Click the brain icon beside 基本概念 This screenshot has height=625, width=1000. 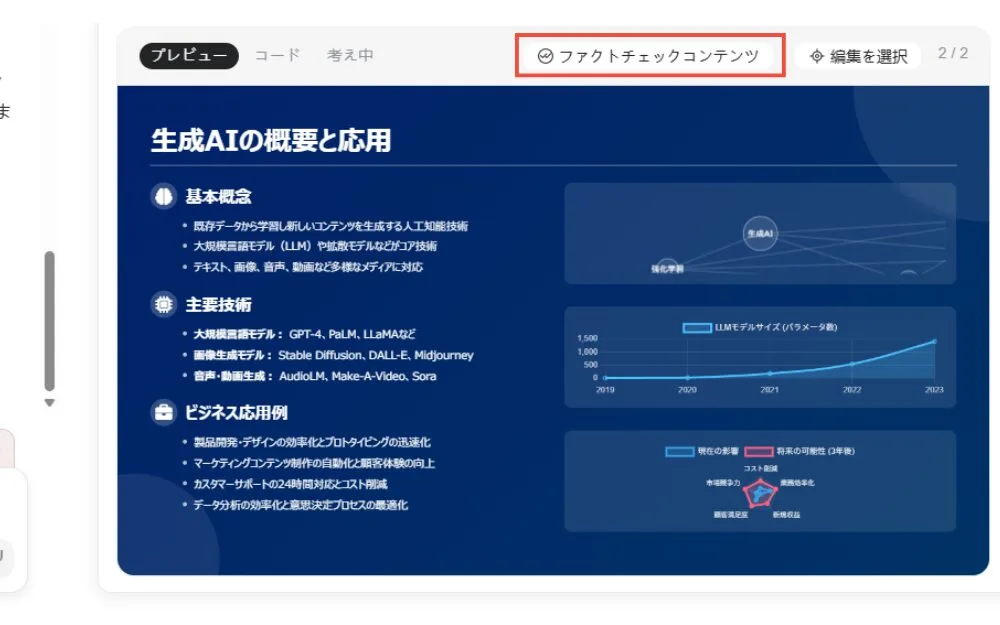[x=164, y=196]
